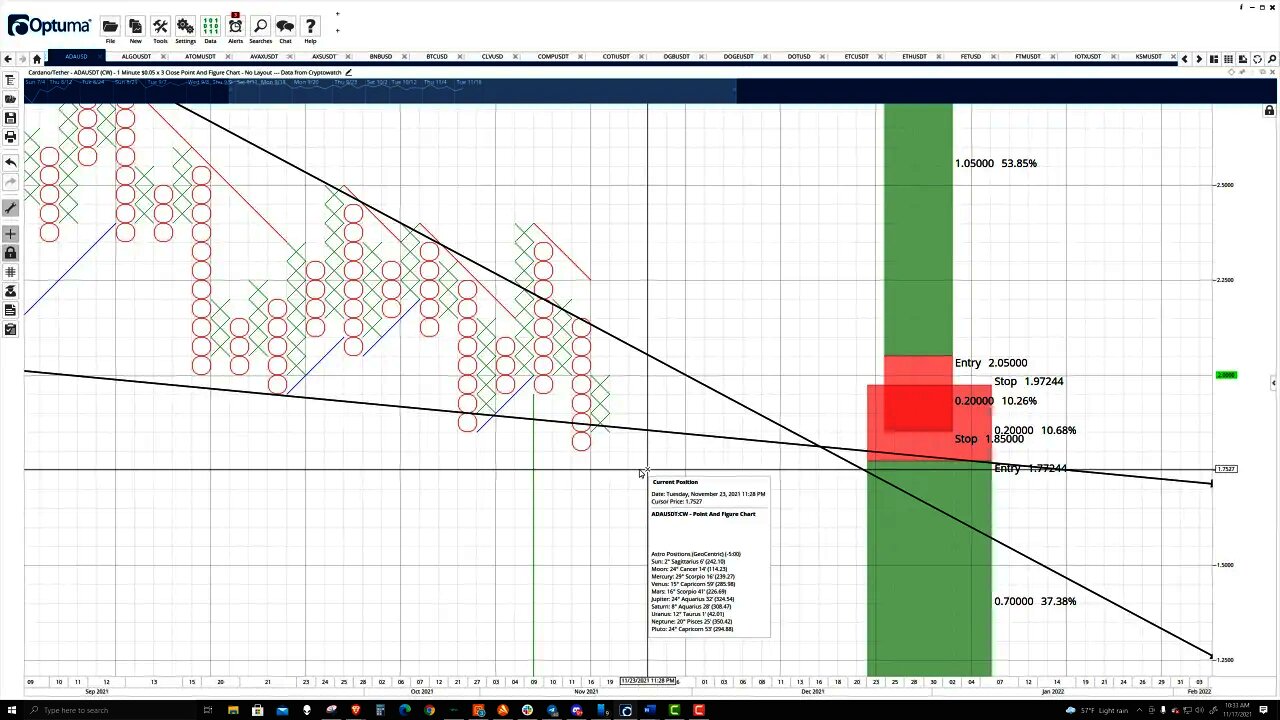Click the taskbar clock showing 10:31 AM

1238,710
